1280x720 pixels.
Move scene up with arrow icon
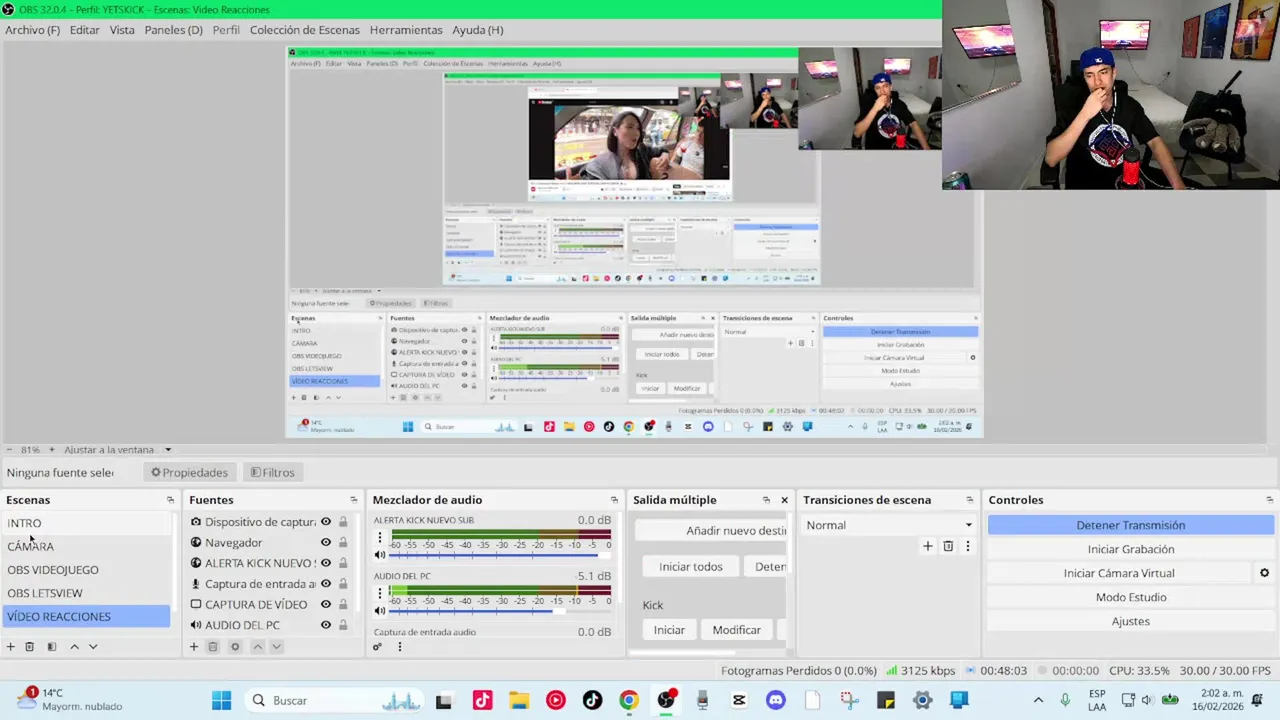pyautogui.click(x=74, y=647)
